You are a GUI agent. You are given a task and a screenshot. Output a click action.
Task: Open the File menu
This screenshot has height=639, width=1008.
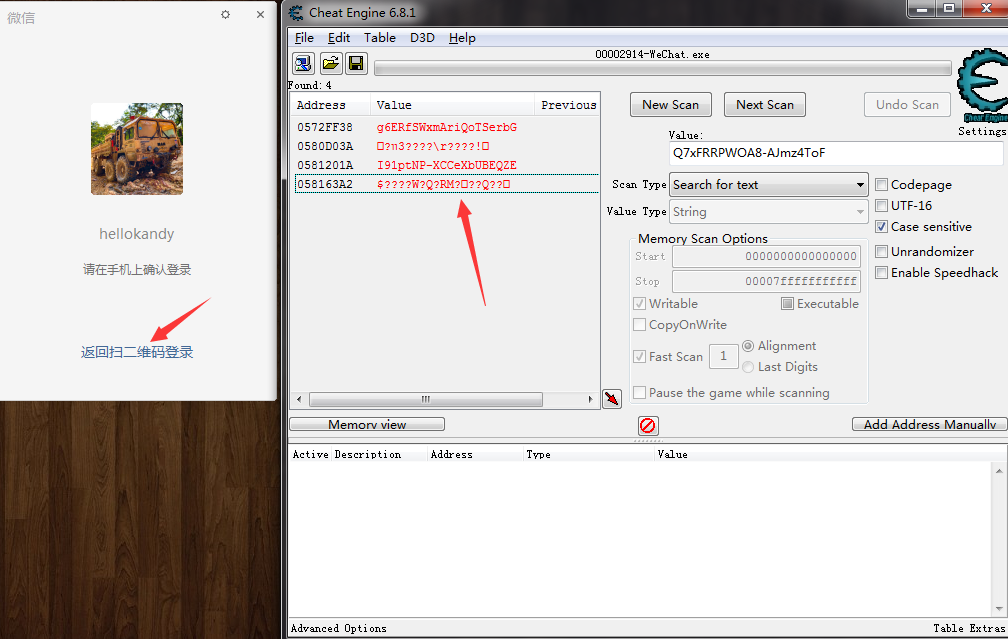(304, 38)
